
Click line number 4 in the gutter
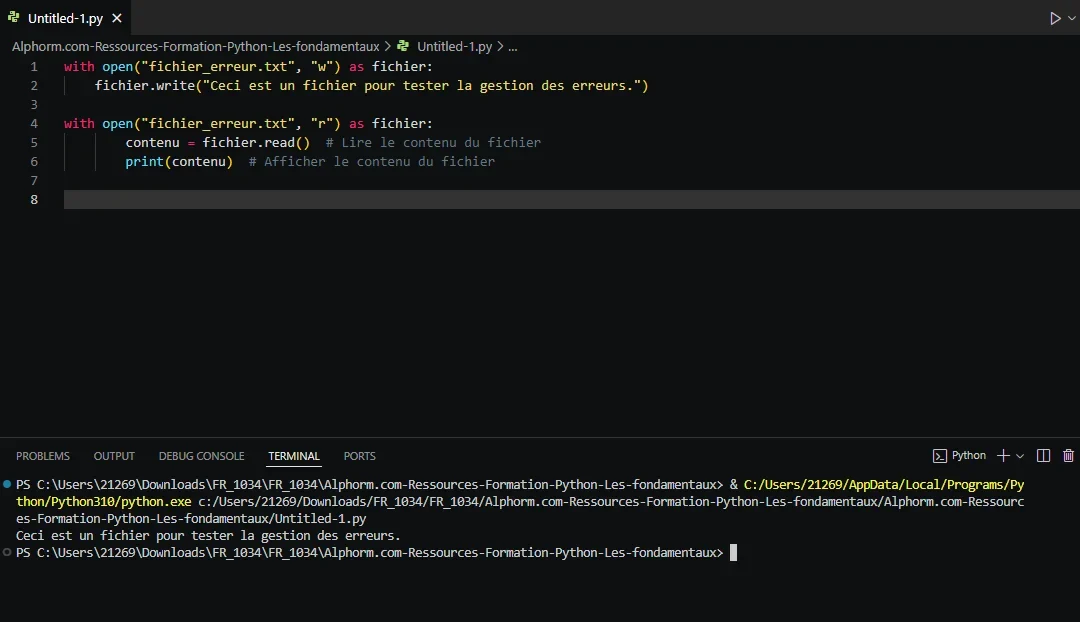[34, 124]
